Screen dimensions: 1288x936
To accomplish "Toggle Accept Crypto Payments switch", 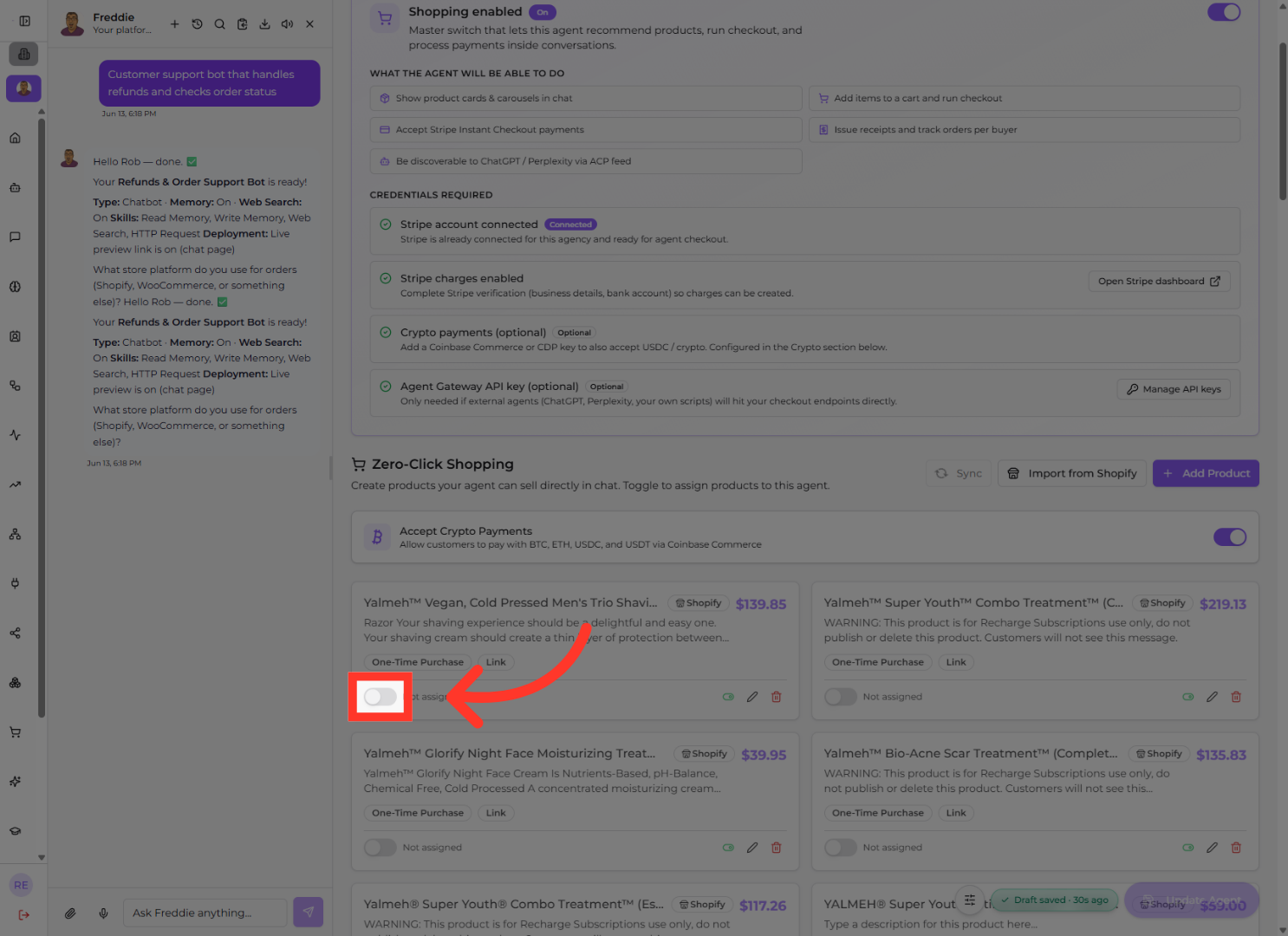I will [x=1229, y=537].
